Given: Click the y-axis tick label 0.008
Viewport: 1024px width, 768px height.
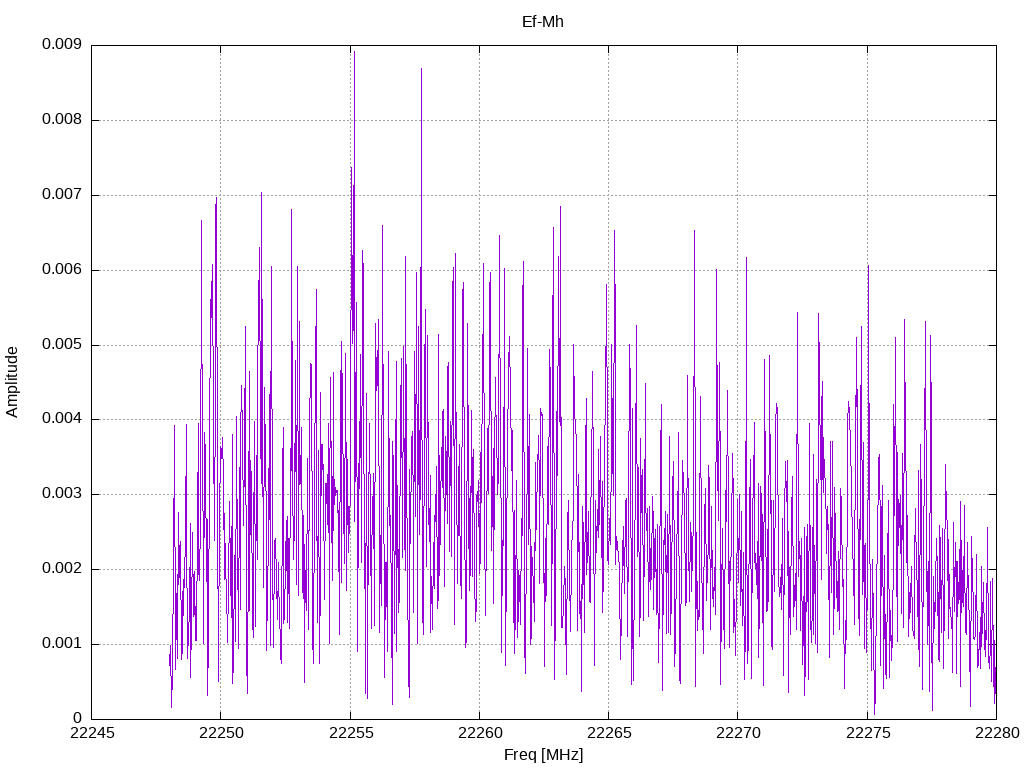Looking at the screenshot, I should click(x=62, y=120).
